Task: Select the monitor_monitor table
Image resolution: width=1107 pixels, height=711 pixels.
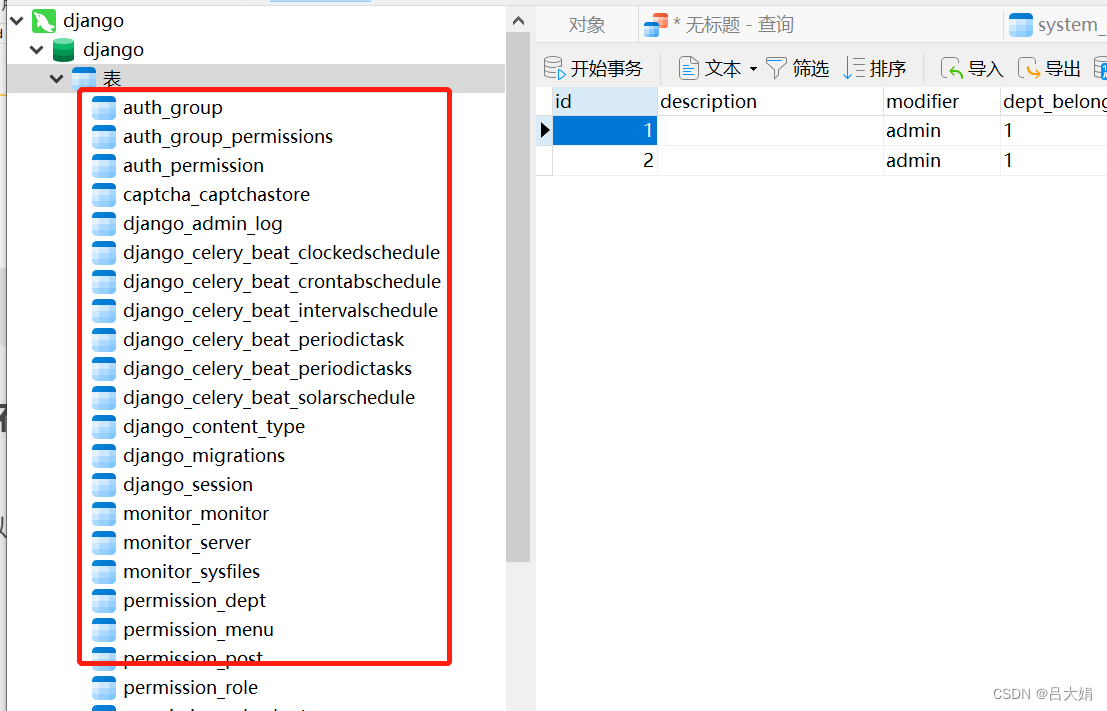Action: coord(196,514)
